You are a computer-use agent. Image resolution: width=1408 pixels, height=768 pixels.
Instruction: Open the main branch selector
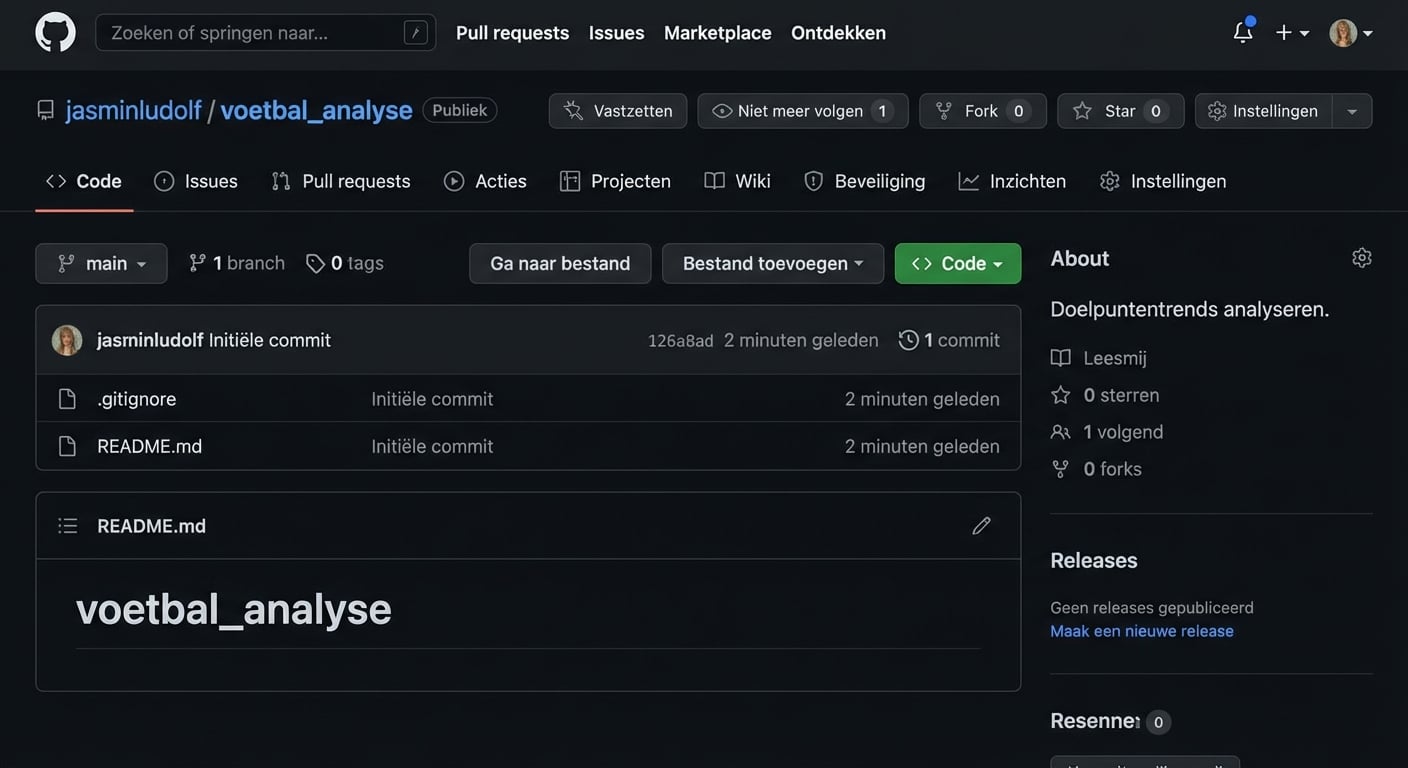(101, 262)
